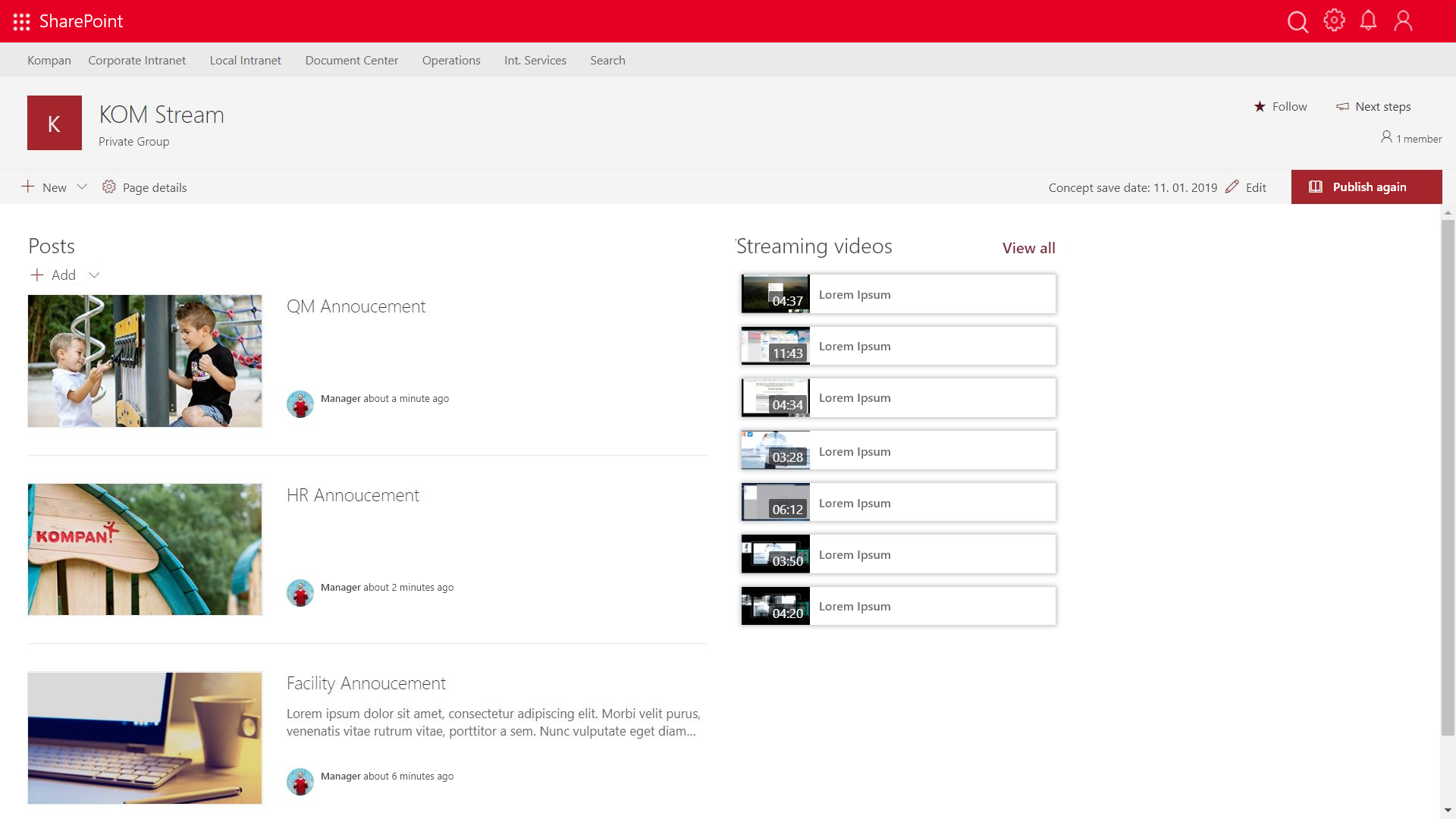
Task: Click View all streaming videos link
Action: [x=1028, y=248]
